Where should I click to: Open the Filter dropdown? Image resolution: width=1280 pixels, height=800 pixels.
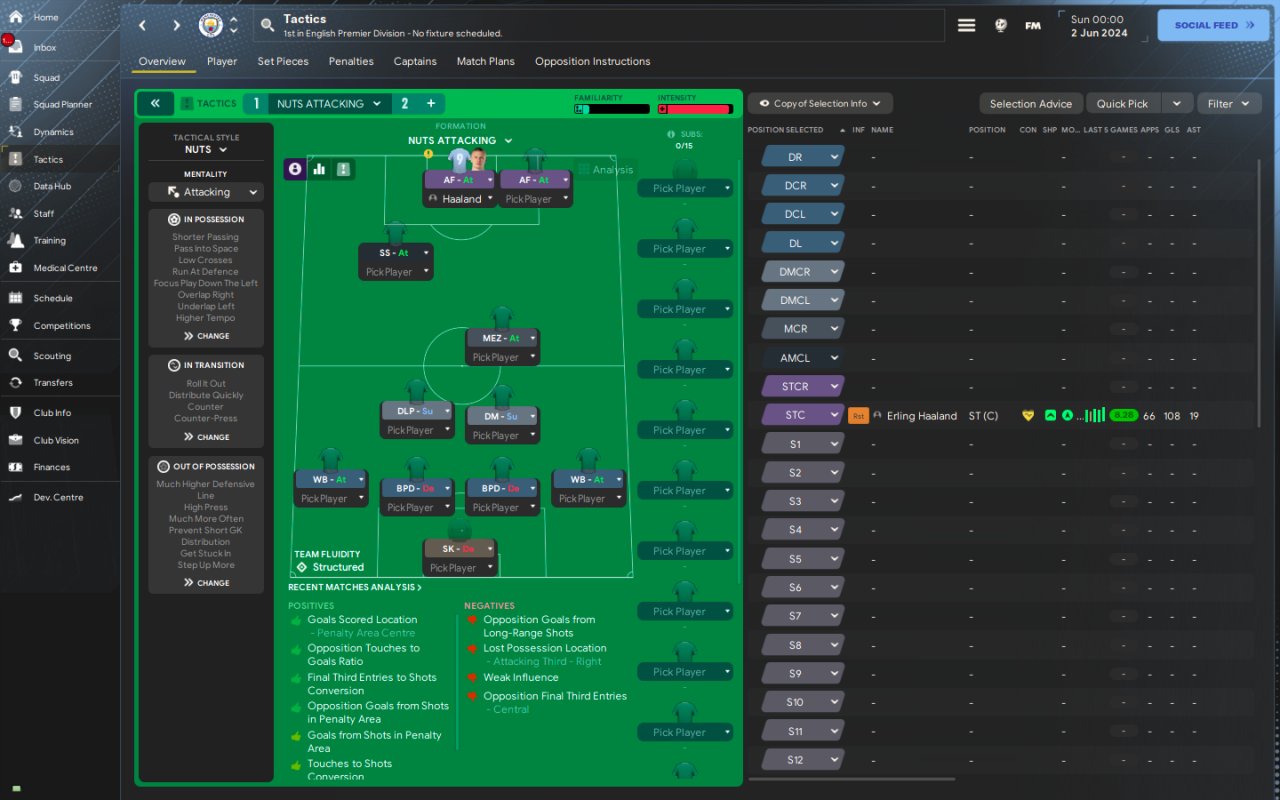(1229, 103)
